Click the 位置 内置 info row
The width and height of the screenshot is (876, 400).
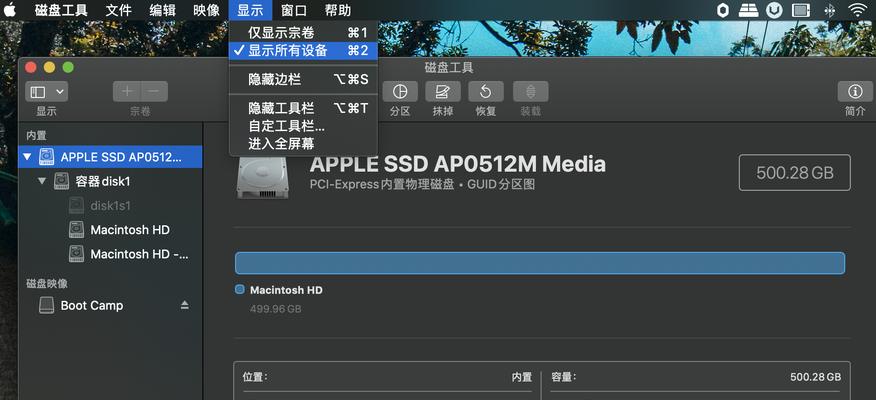click(388, 377)
